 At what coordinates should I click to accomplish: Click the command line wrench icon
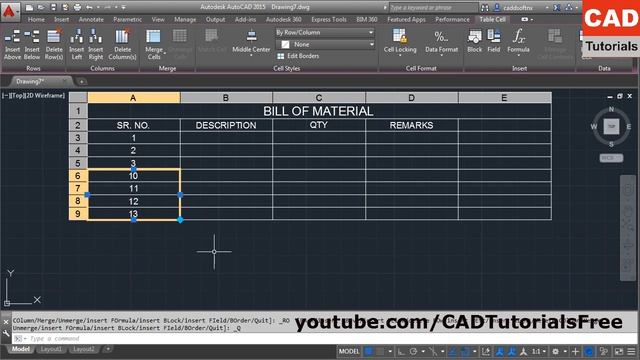pos(6,334)
